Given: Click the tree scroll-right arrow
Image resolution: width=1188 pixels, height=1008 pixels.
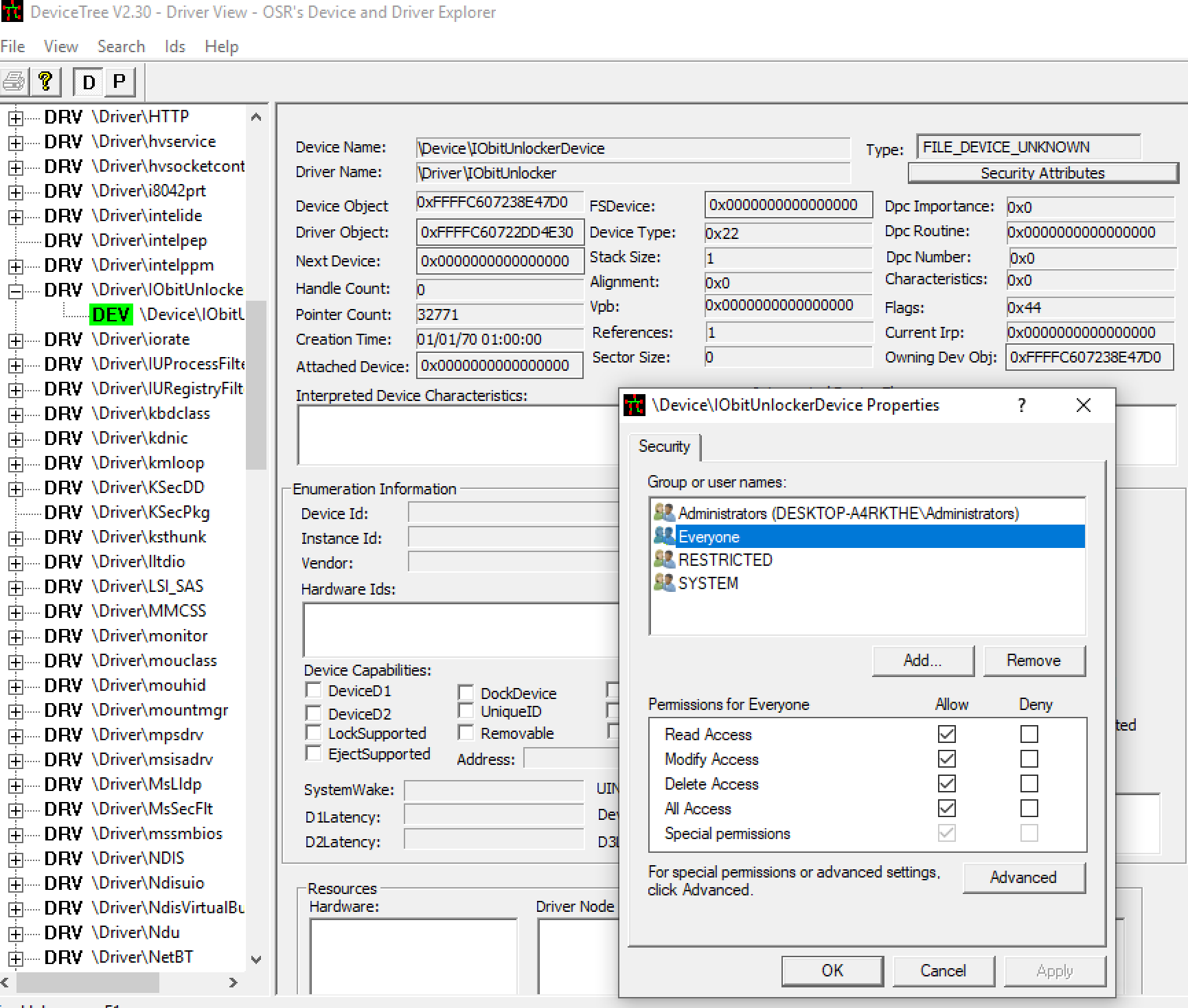Looking at the screenshot, I should tap(233, 983).
